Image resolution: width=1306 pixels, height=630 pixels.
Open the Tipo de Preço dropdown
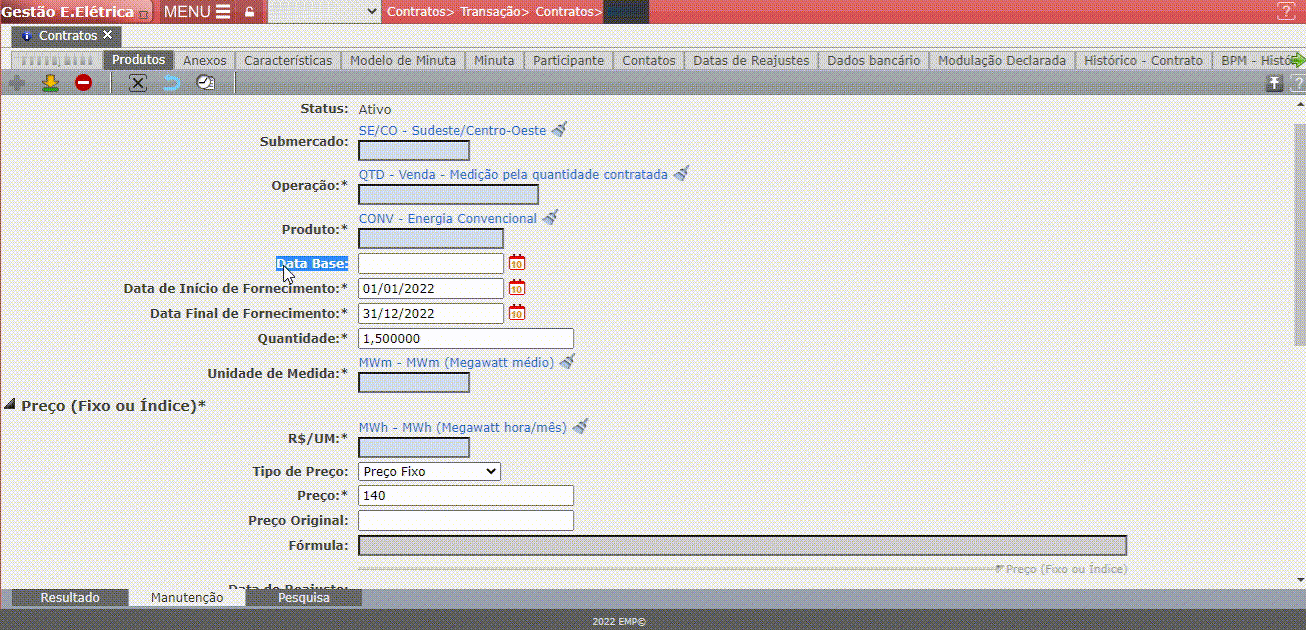click(x=429, y=471)
